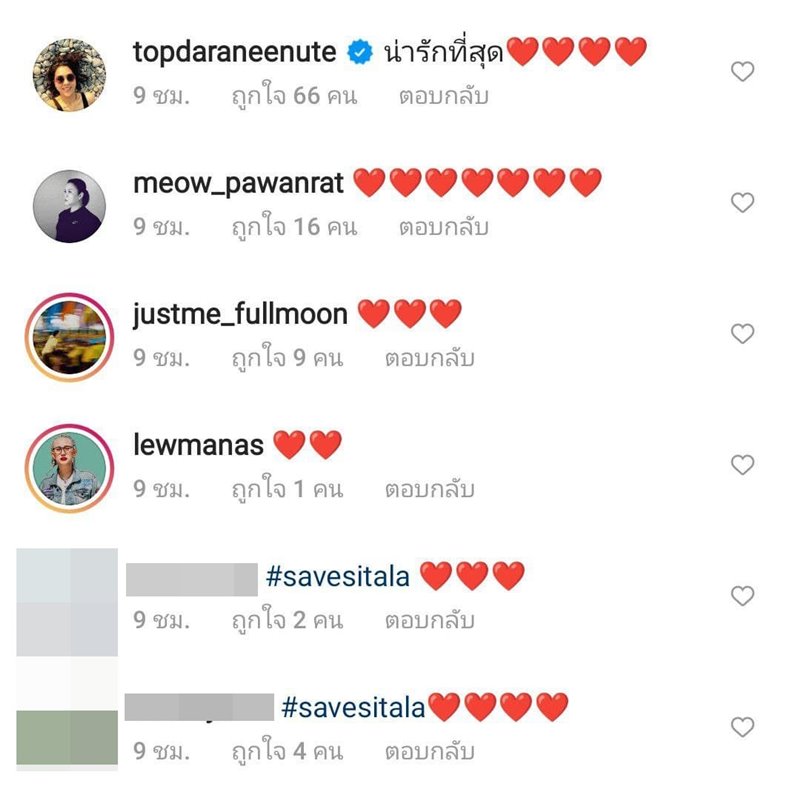Open the meow_pawanrat username link
Image resolution: width=800 pixels, height=803 pixels.
tap(238, 183)
